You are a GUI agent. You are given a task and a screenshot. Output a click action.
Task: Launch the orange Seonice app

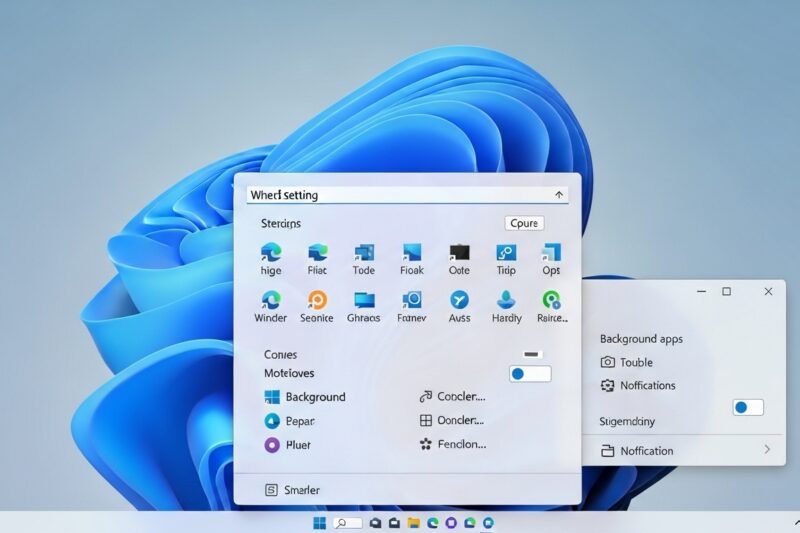click(317, 300)
